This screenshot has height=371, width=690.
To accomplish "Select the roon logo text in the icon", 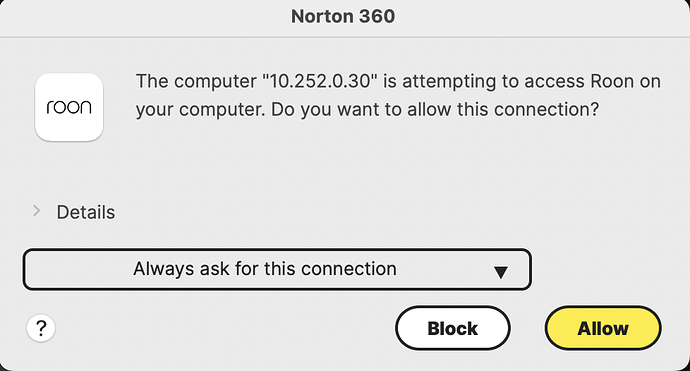I will coord(69,107).
